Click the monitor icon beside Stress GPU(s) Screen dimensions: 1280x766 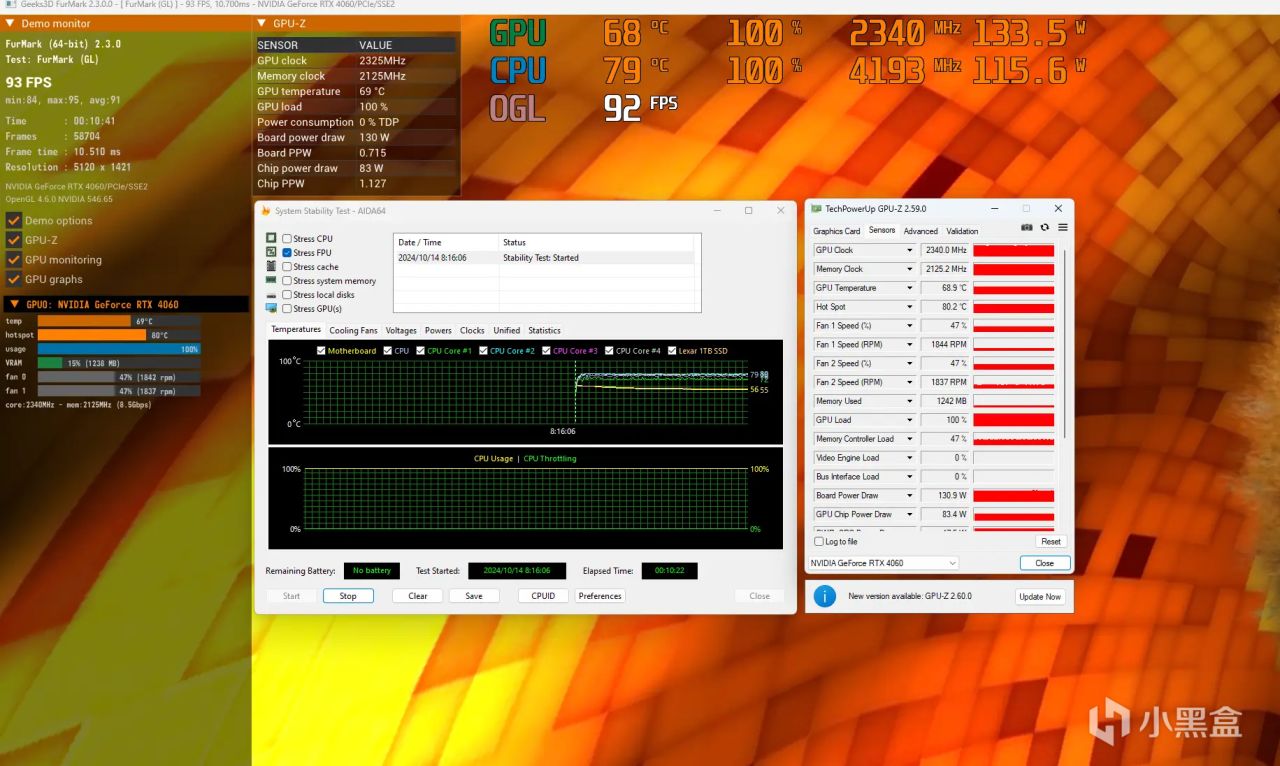pyautogui.click(x=272, y=309)
